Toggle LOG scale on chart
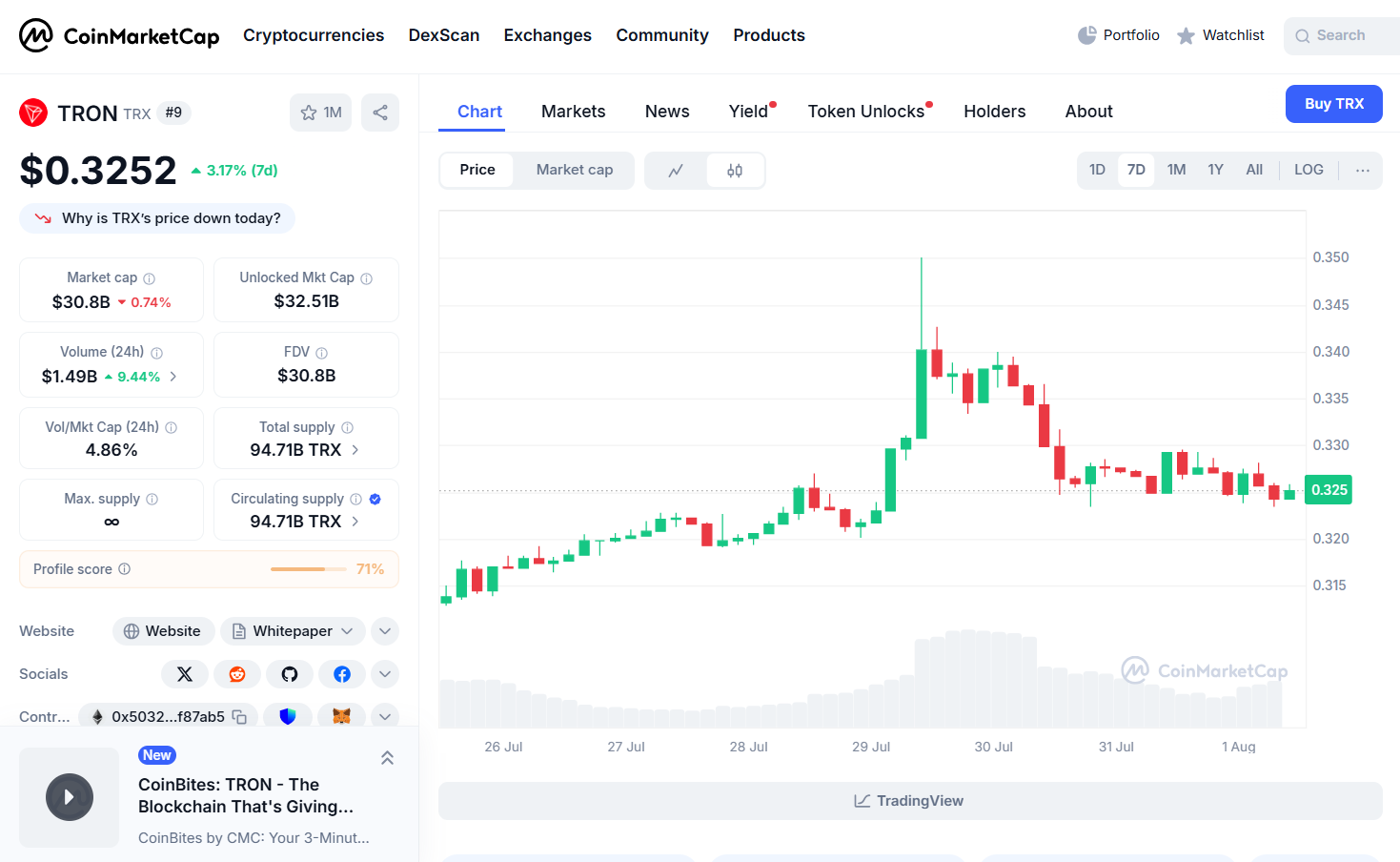1400x862 pixels. (1308, 170)
